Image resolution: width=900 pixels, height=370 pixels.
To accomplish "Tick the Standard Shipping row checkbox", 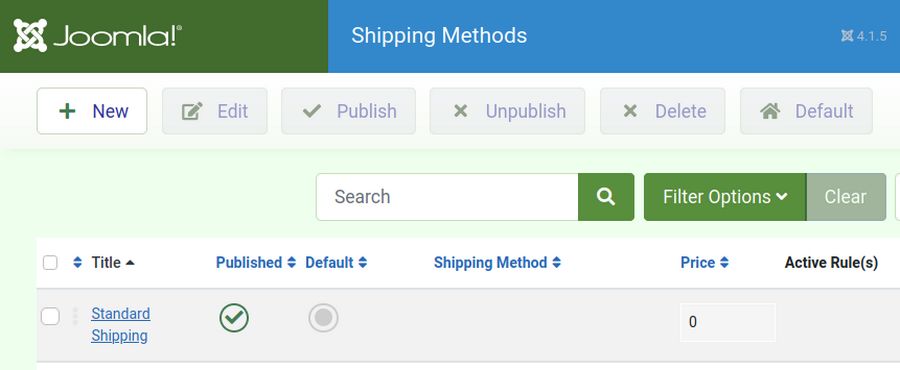I will coord(50,316).
